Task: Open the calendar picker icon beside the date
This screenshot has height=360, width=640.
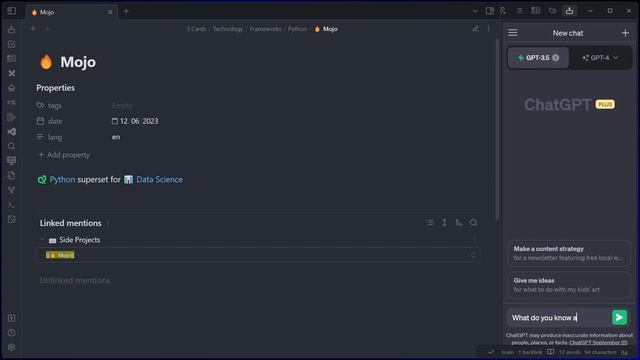Action: (x=115, y=121)
